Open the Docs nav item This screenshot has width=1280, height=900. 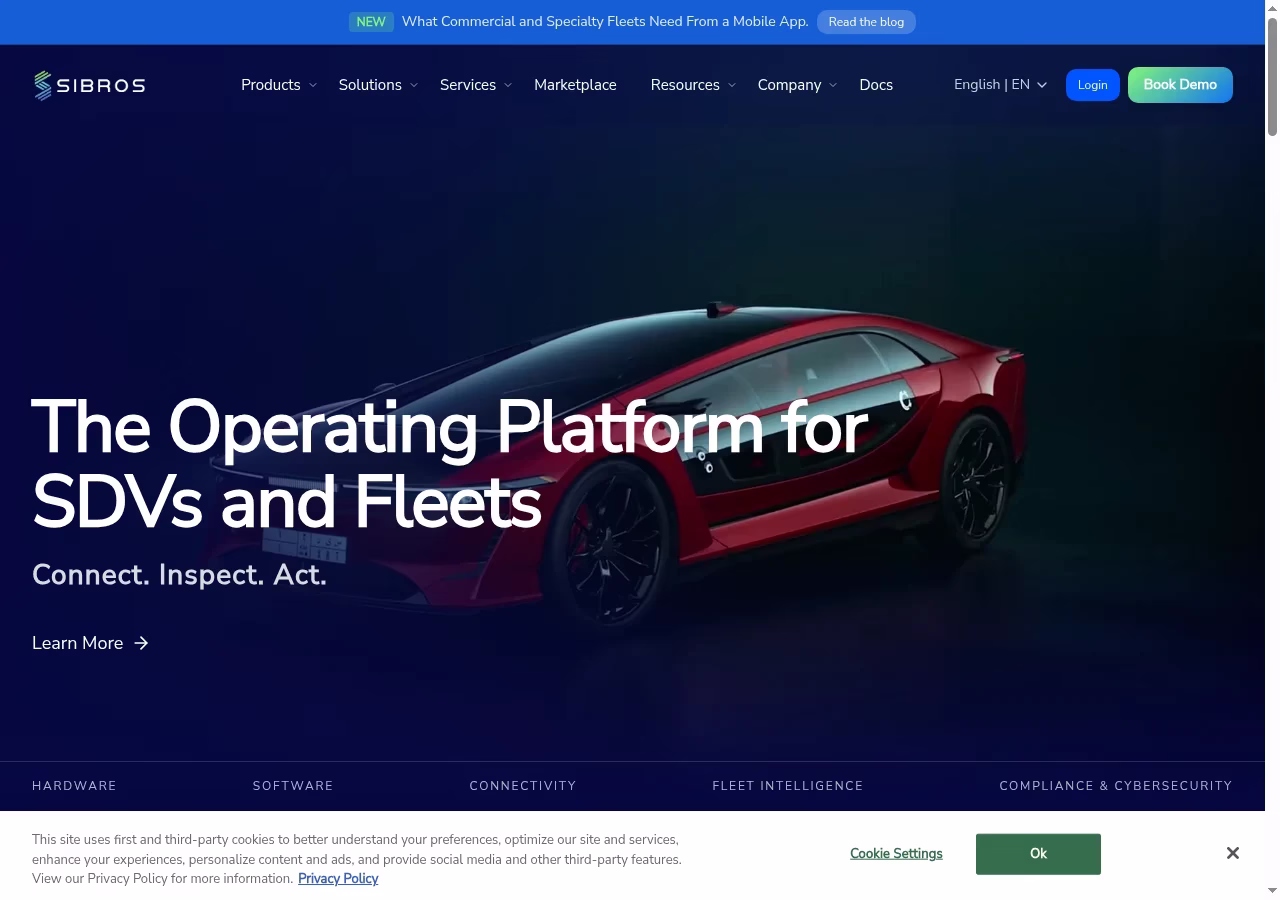[876, 85]
